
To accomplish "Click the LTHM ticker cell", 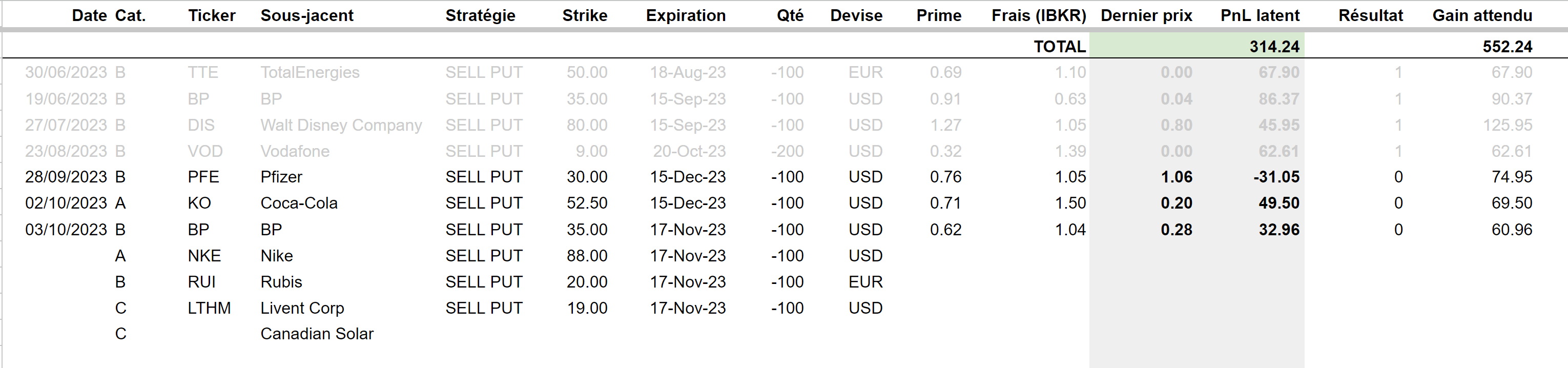I will click(209, 309).
